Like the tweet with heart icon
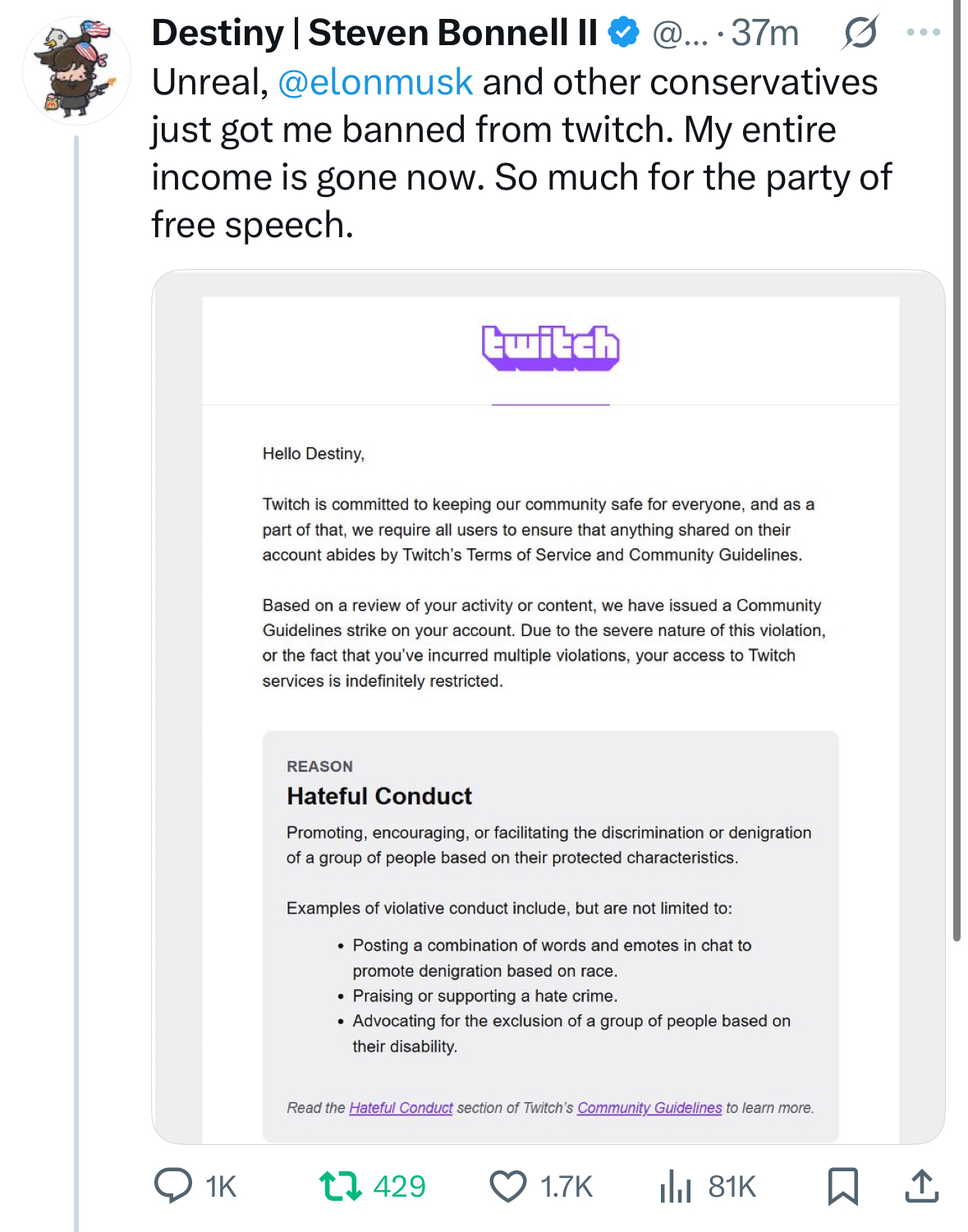Viewport: 968px width, 1232px height. pos(508,1186)
